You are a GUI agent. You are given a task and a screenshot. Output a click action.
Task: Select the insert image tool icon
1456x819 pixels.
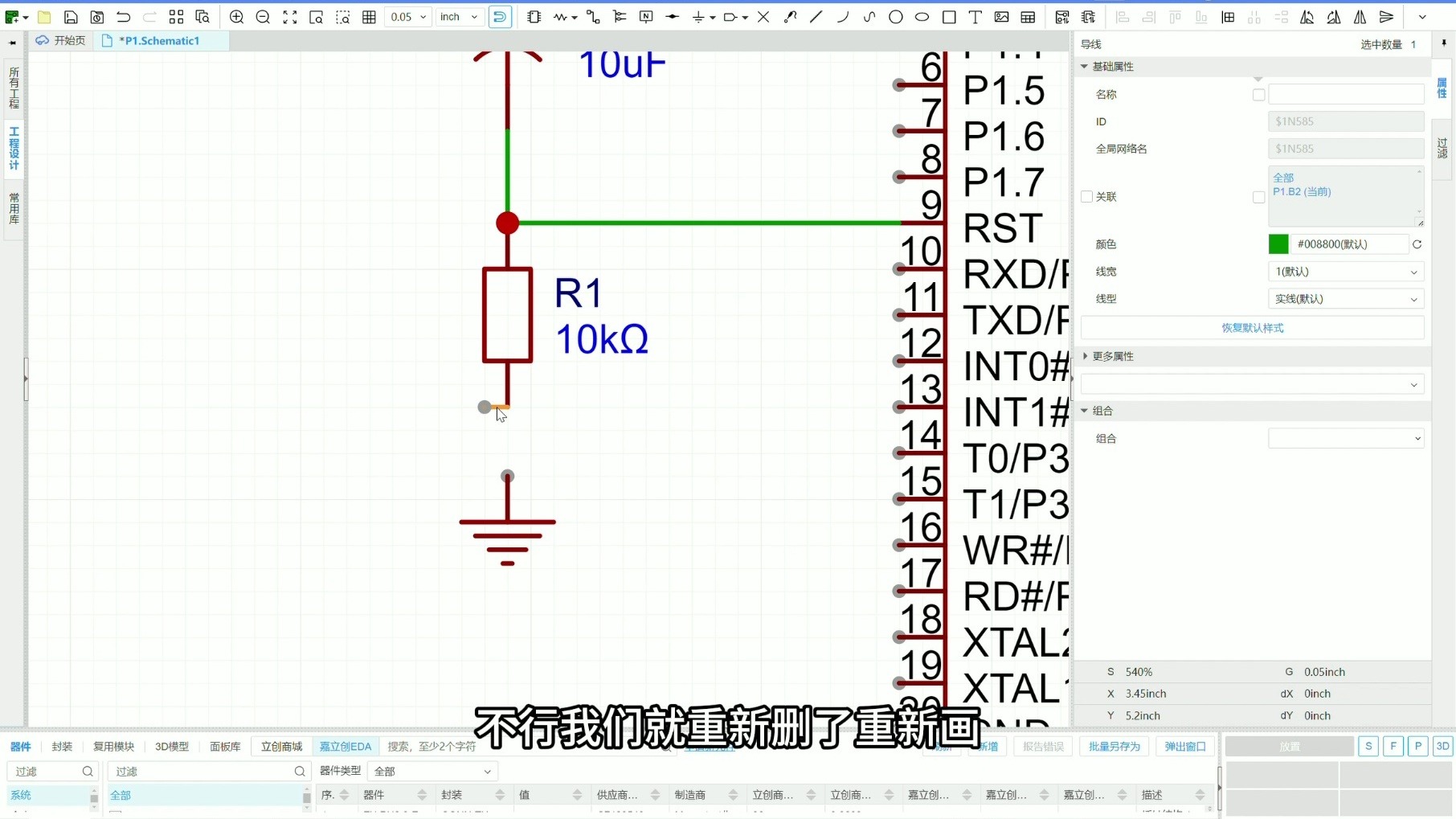[x=1001, y=17]
